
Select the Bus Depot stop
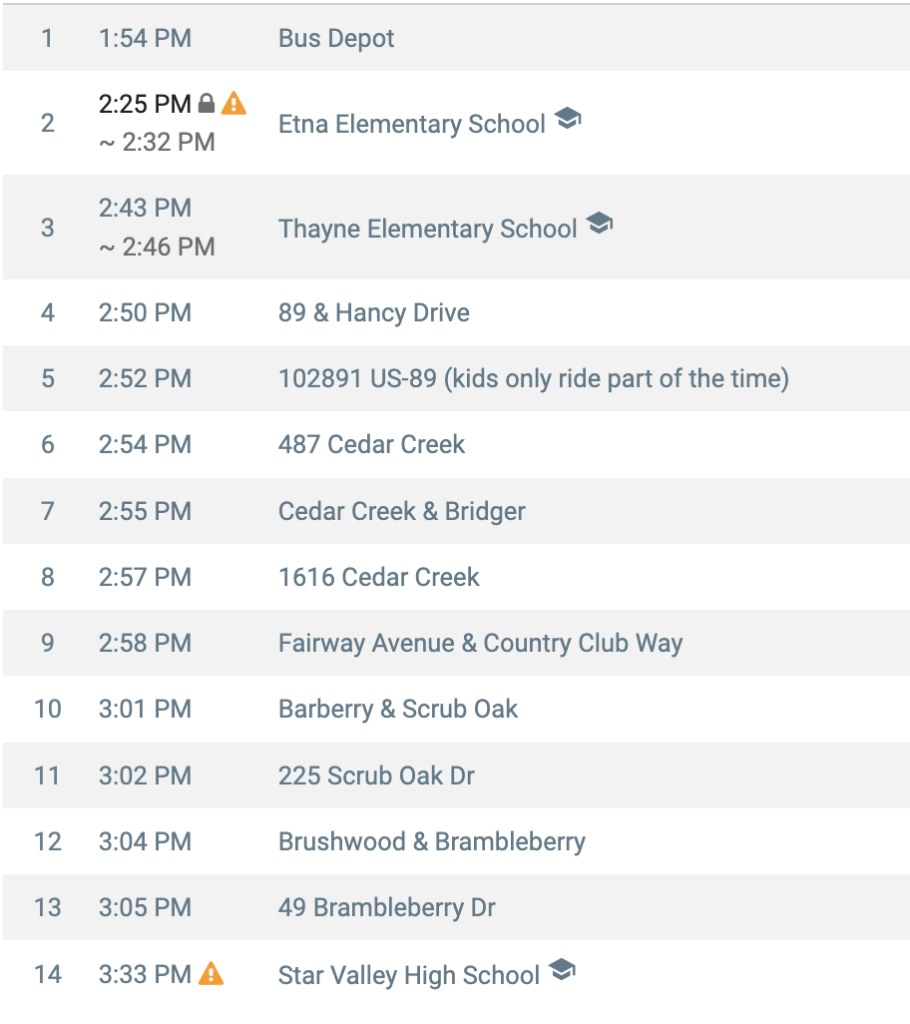[x=336, y=38]
